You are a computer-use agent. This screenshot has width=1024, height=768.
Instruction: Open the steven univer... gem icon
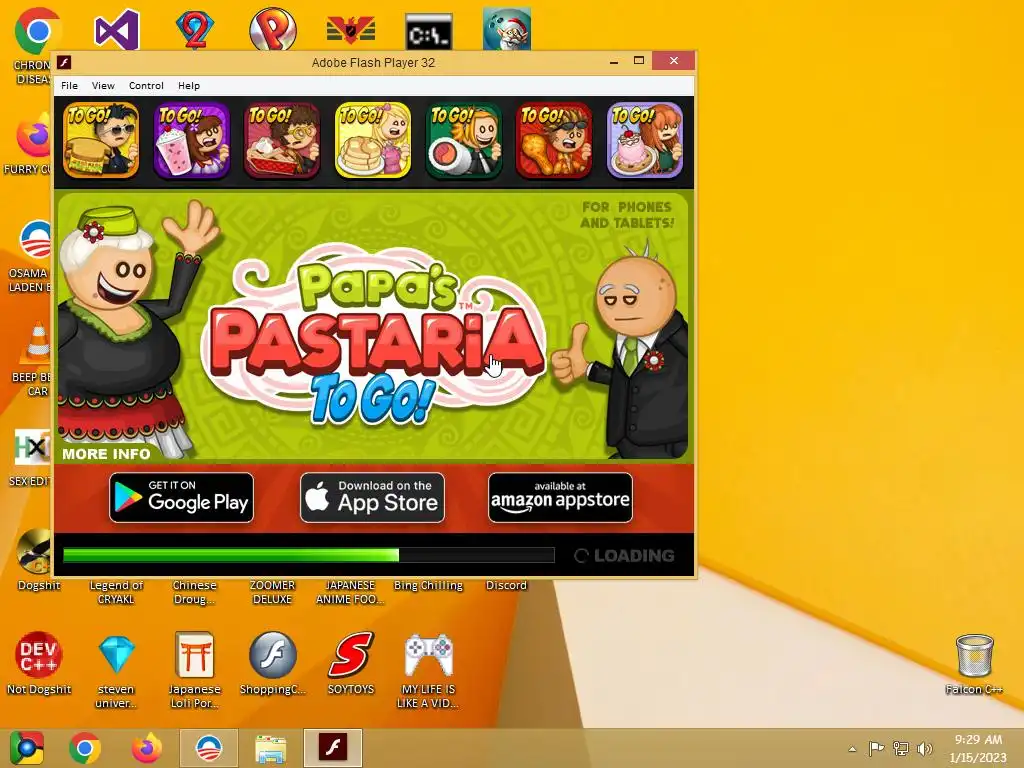click(116, 669)
